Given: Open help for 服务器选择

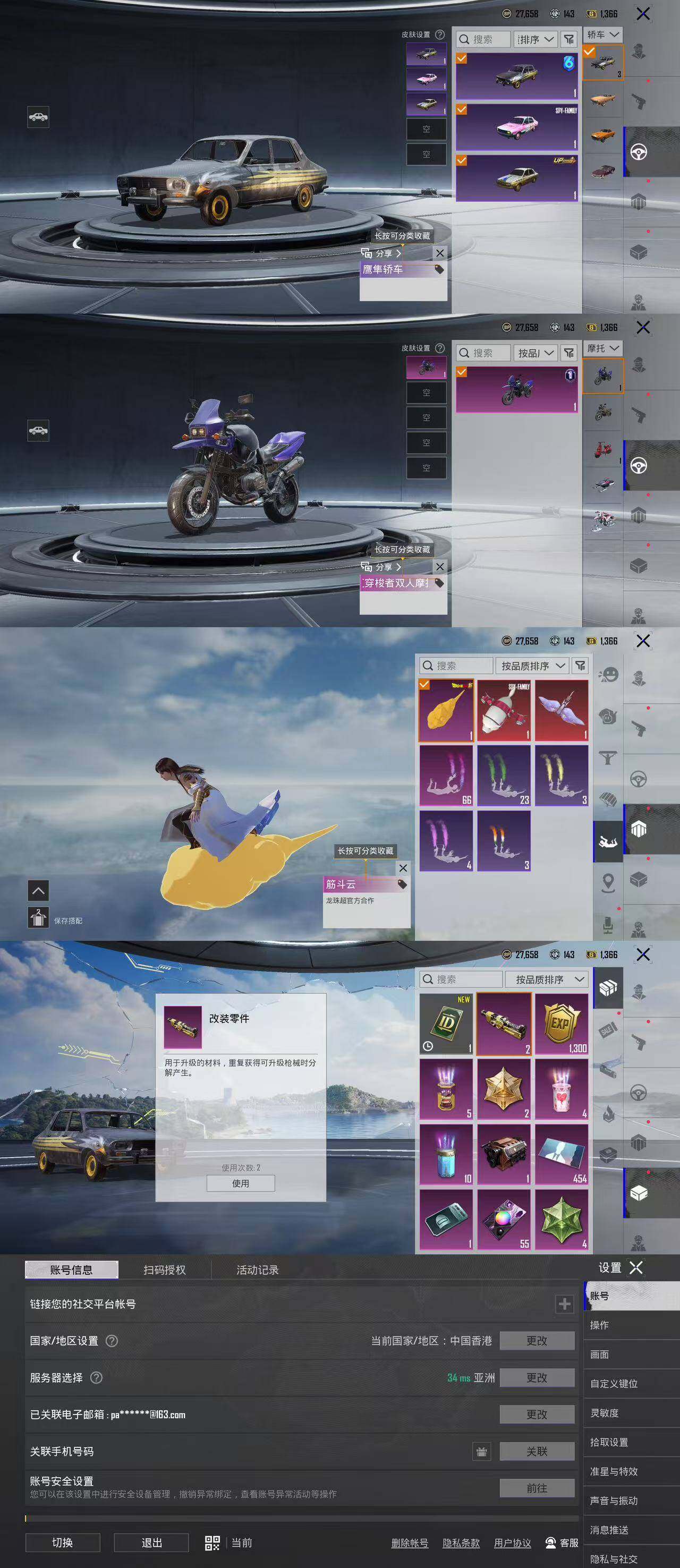Looking at the screenshot, I should click(96, 1377).
